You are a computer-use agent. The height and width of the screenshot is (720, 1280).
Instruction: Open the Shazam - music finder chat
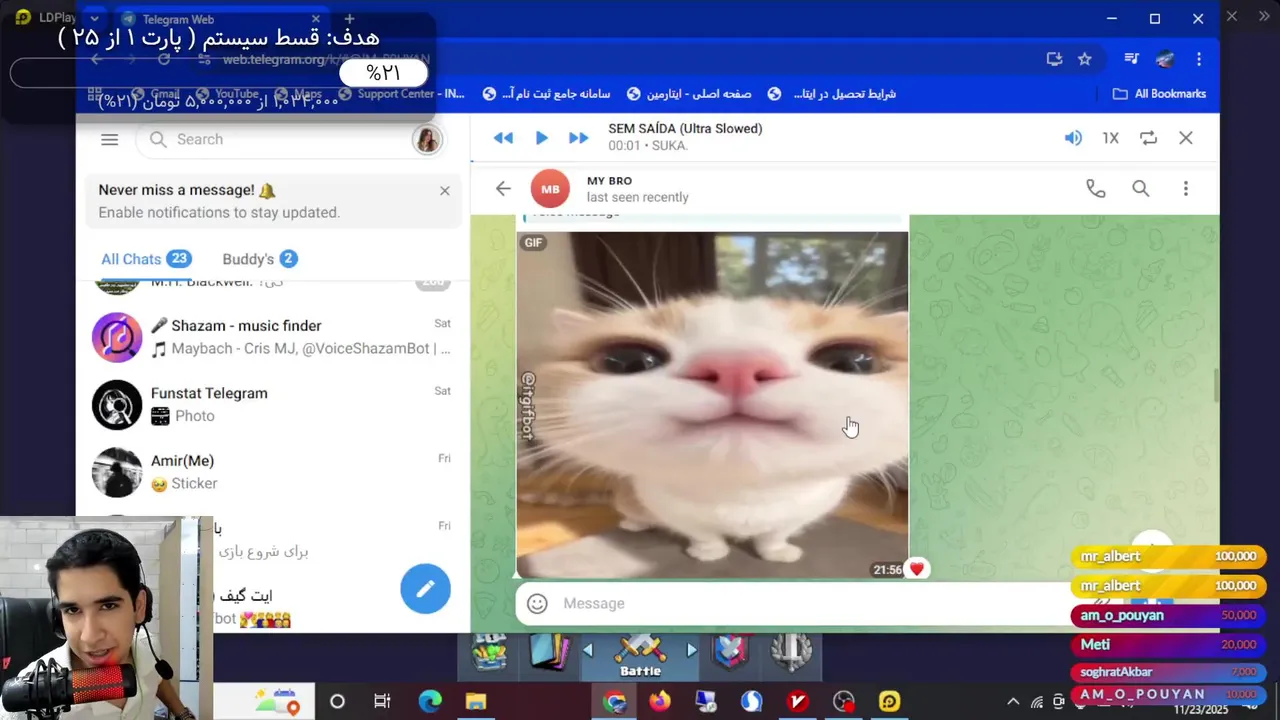(272, 337)
